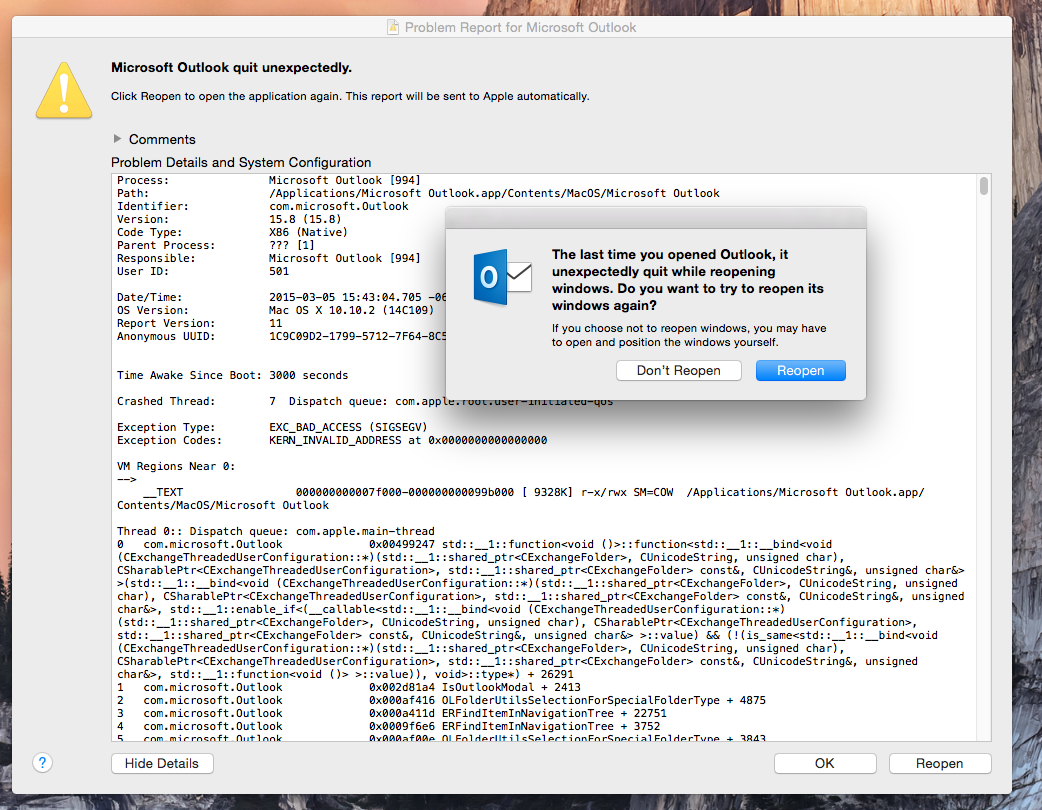This screenshot has width=1042, height=810.
Task: Click the 'Crashed Thread:' label
Action: tap(166, 401)
